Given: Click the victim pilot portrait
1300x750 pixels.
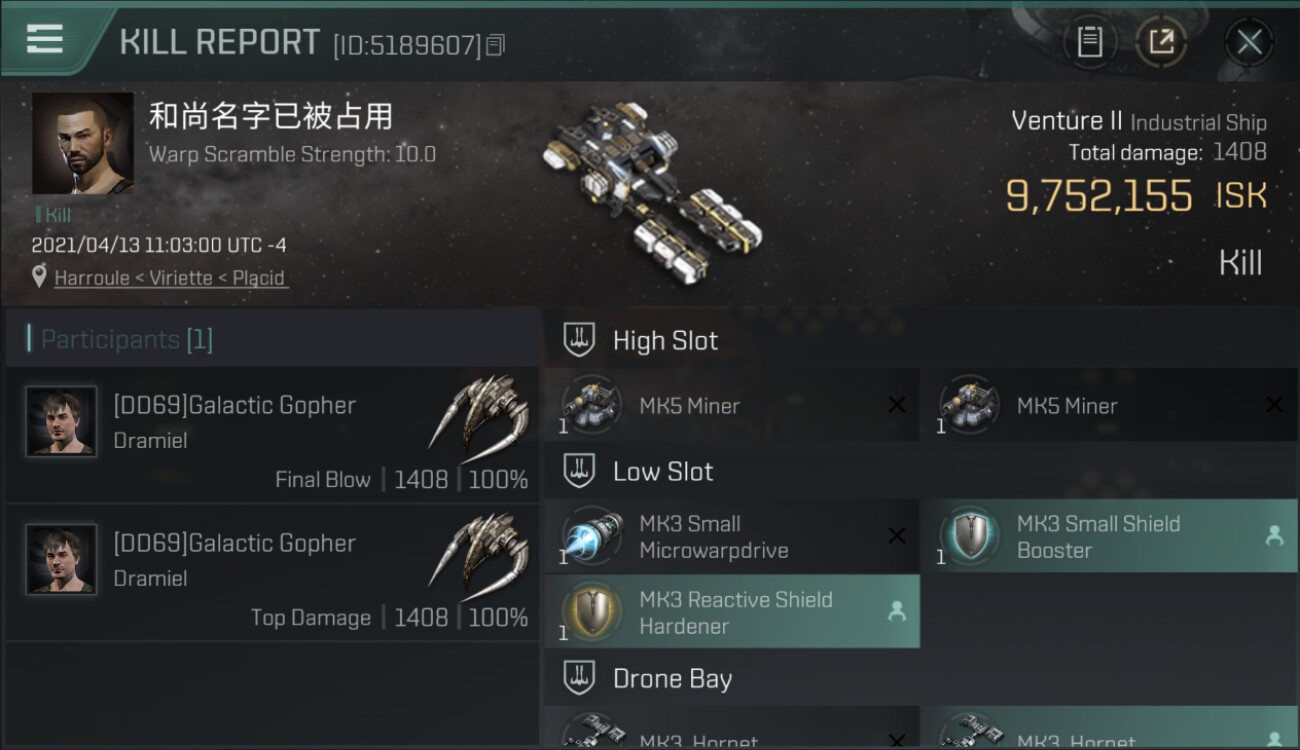Looking at the screenshot, I should pyautogui.click(x=82, y=143).
